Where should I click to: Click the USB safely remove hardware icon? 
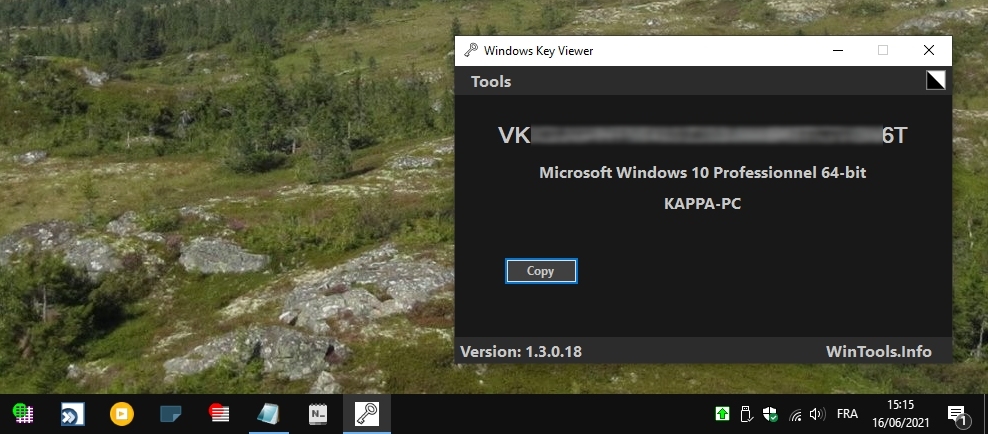click(x=745, y=414)
